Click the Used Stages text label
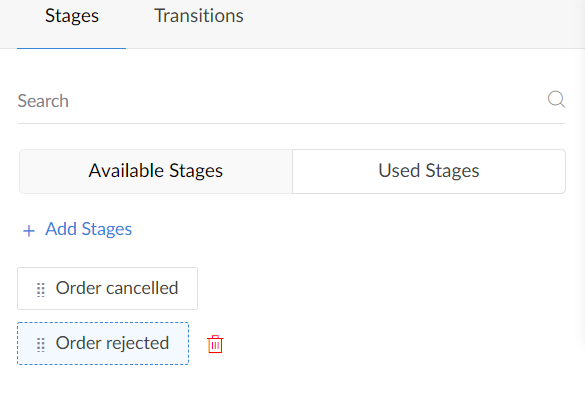This screenshot has width=585, height=415. pos(429,171)
